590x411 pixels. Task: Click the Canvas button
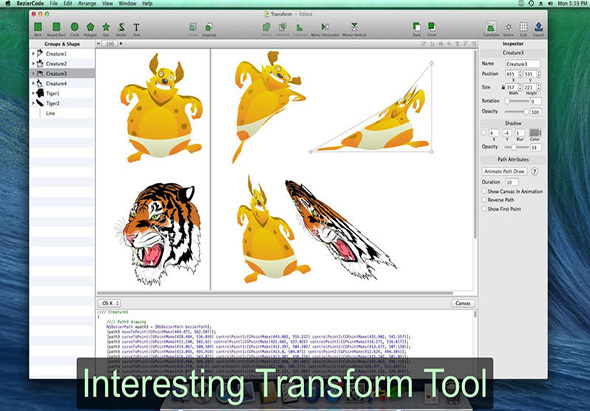point(463,303)
